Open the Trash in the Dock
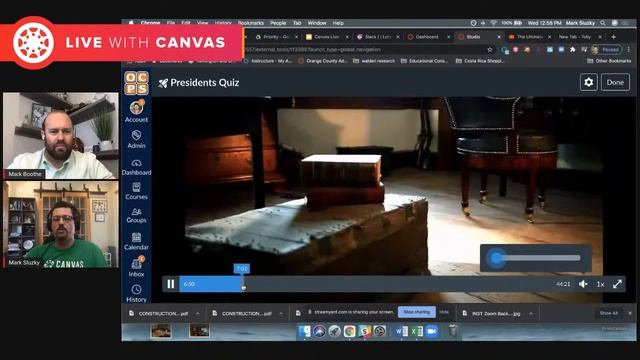This screenshot has height=360, width=640. (x=453, y=331)
